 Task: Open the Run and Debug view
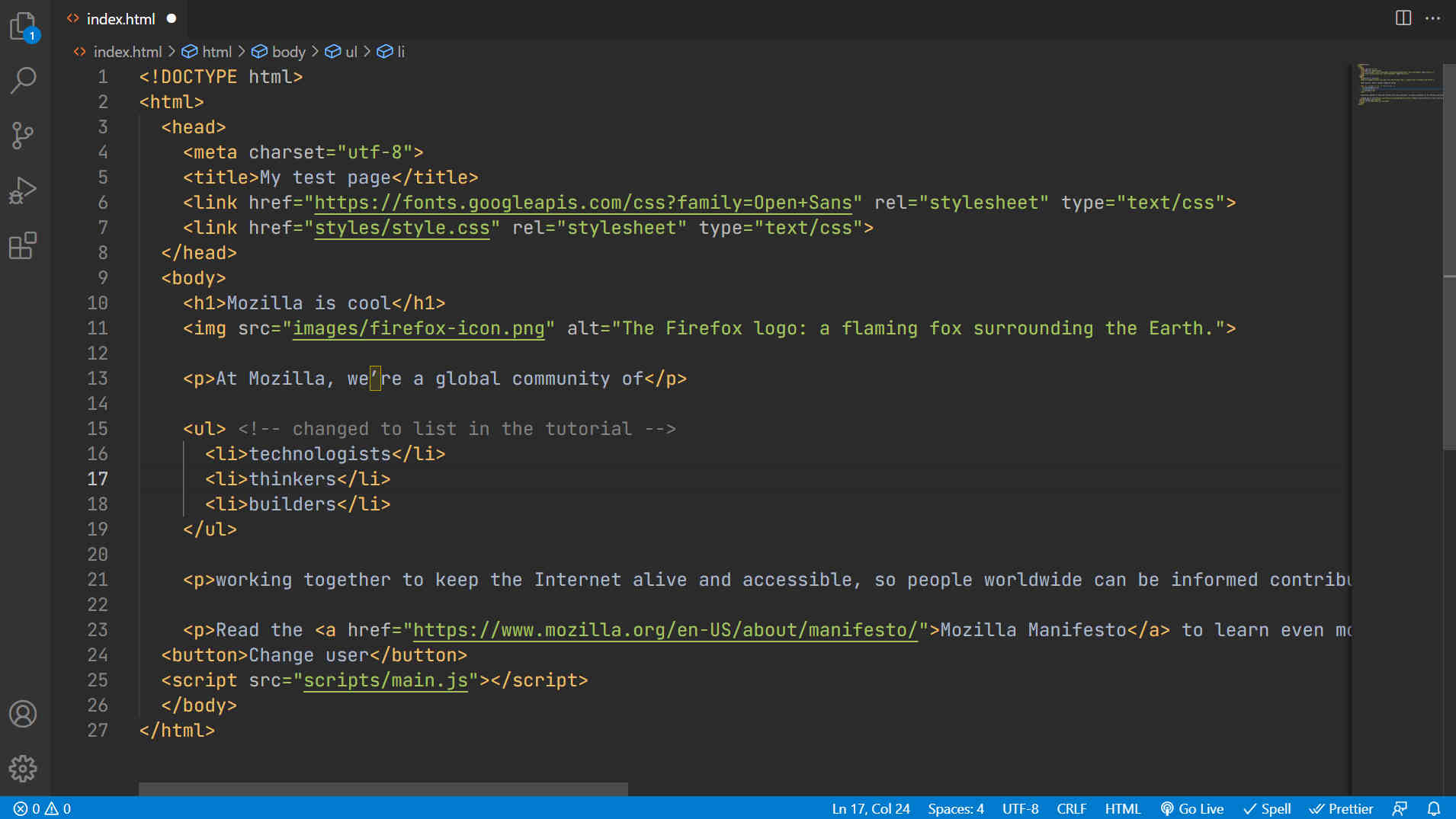pos(23,190)
